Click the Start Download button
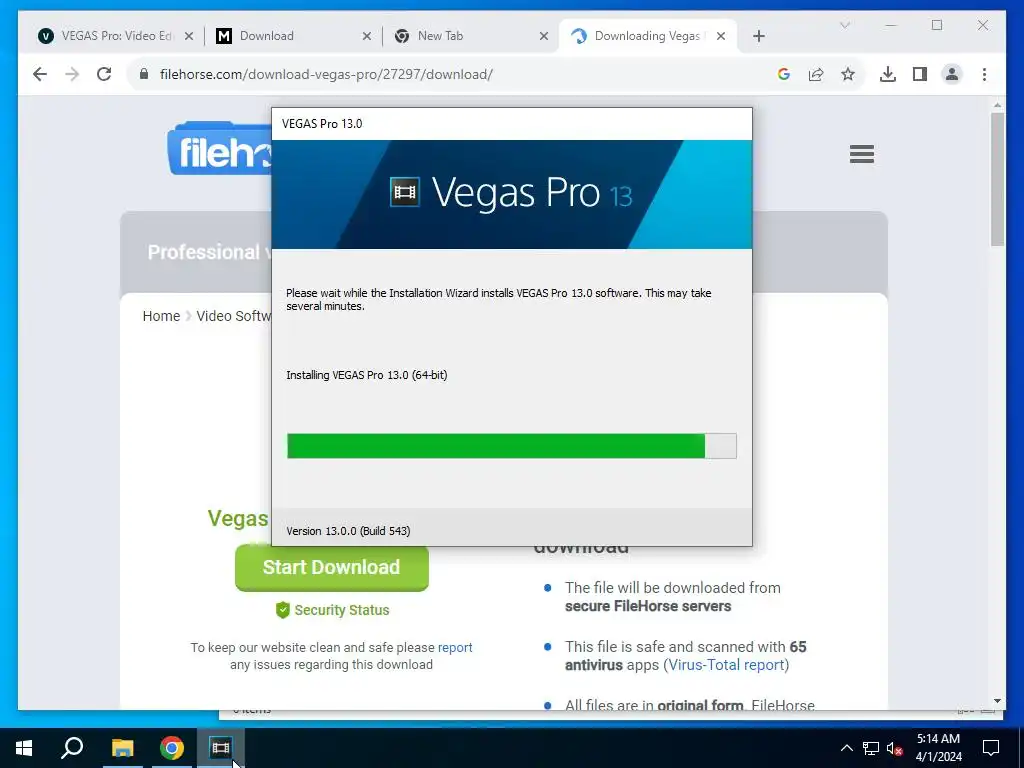The height and width of the screenshot is (768, 1024). [332, 567]
